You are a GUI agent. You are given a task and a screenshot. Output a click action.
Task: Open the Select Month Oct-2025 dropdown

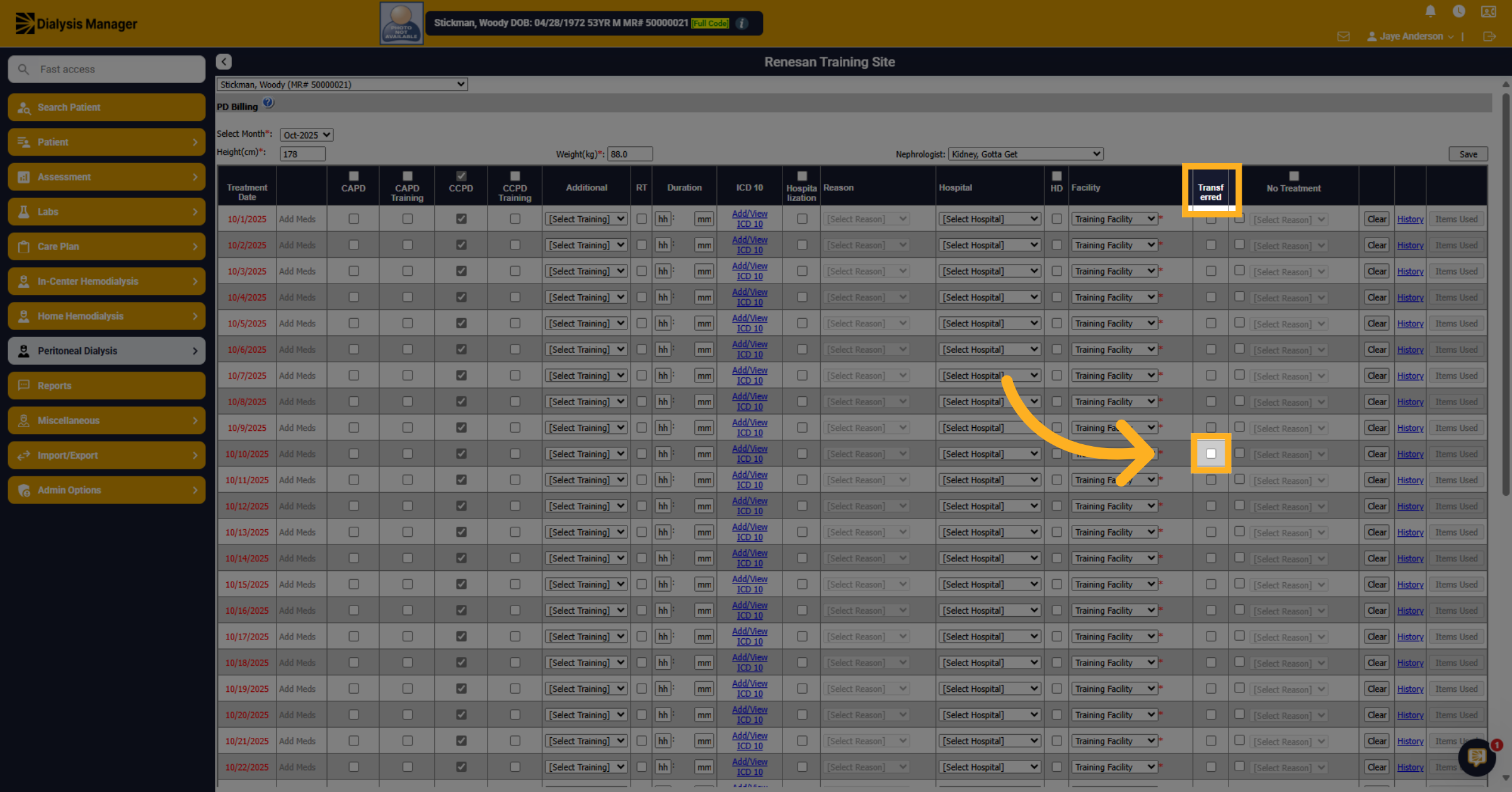[306, 135]
